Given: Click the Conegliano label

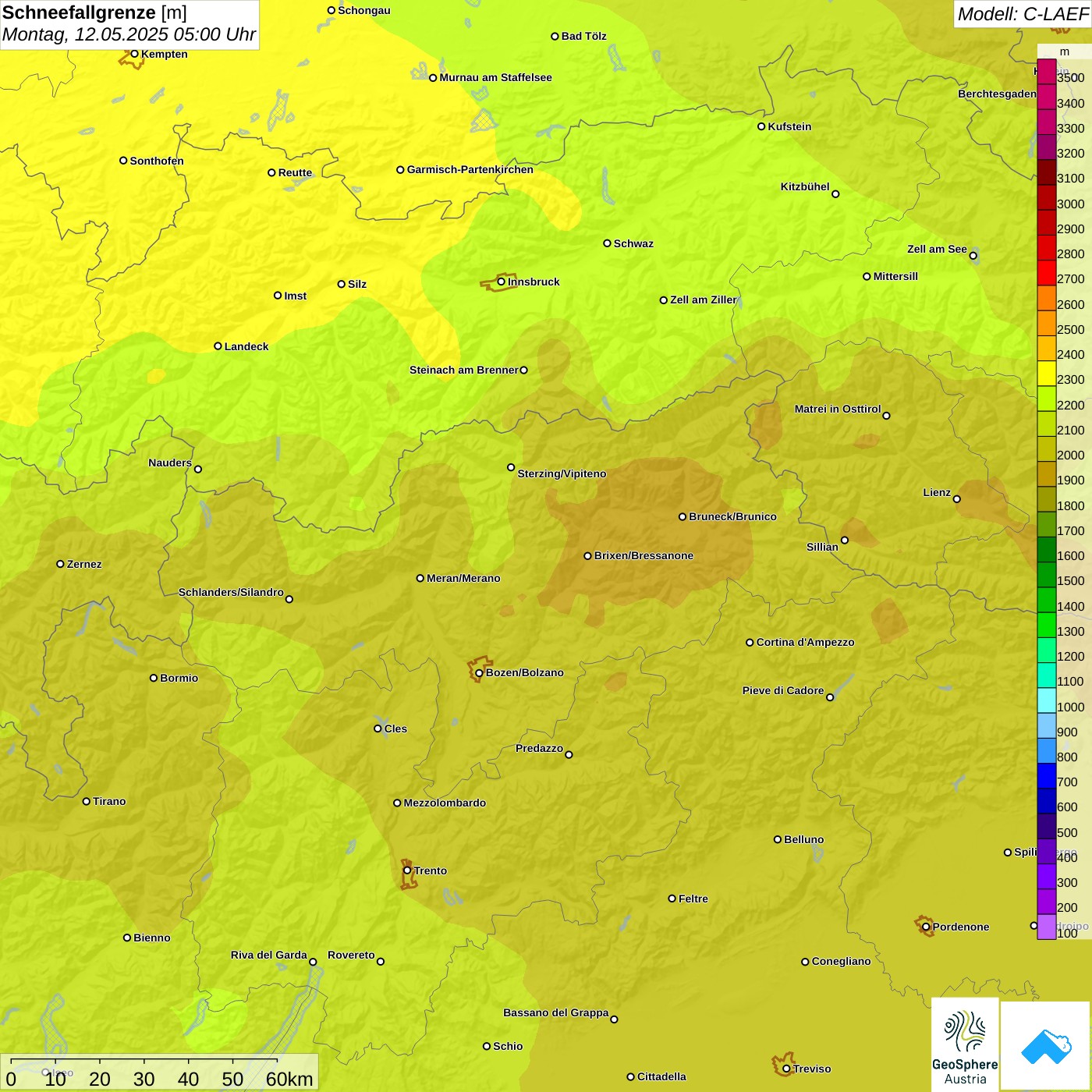Looking at the screenshot, I should coord(841,961).
